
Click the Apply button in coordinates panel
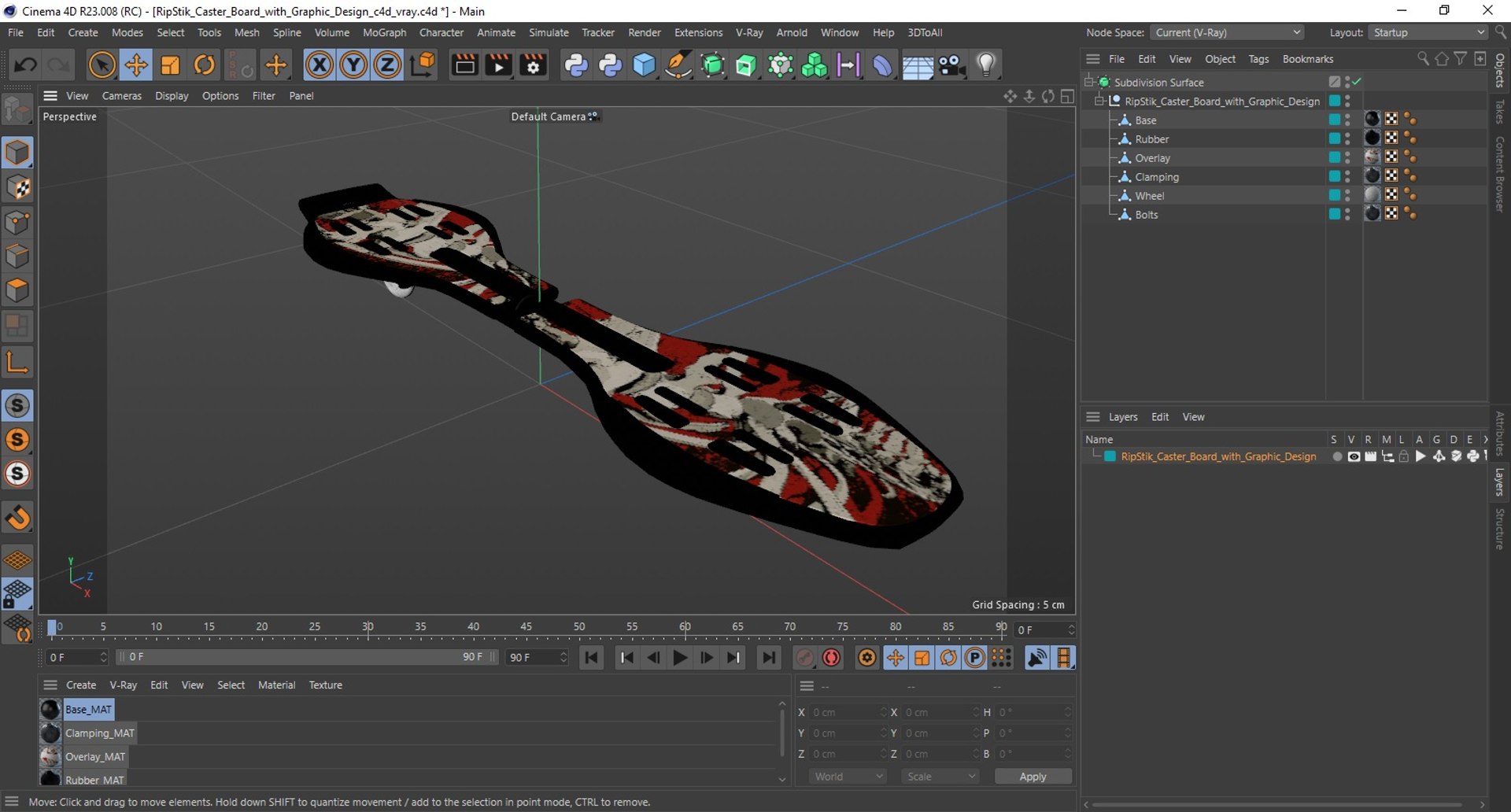(x=1033, y=777)
